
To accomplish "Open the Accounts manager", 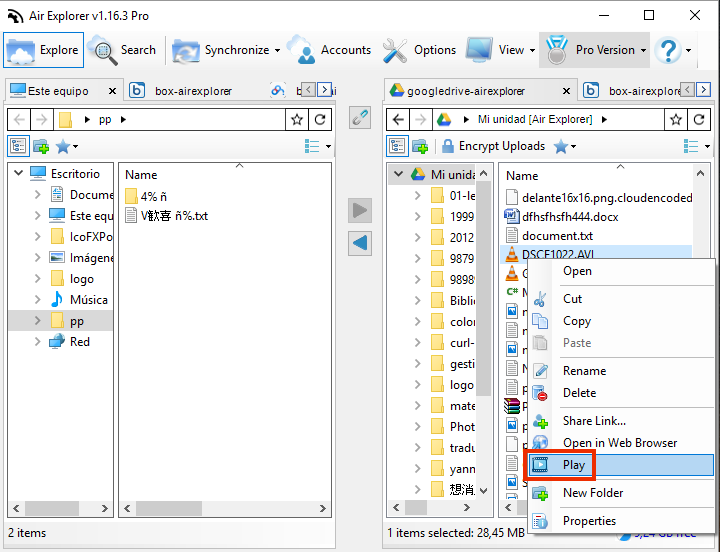I will tap(329, 50).
